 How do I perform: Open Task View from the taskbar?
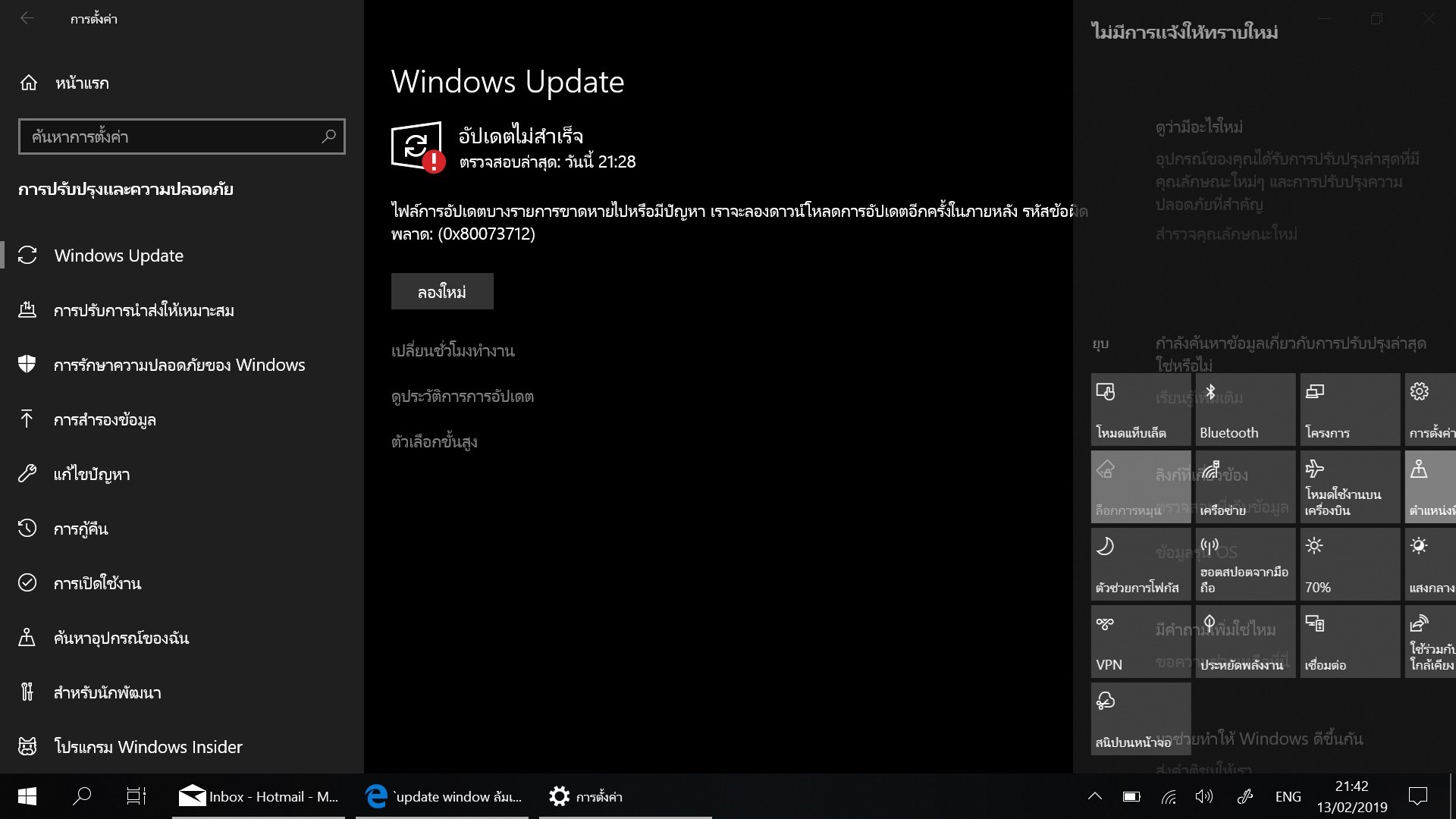pos(136,796)
